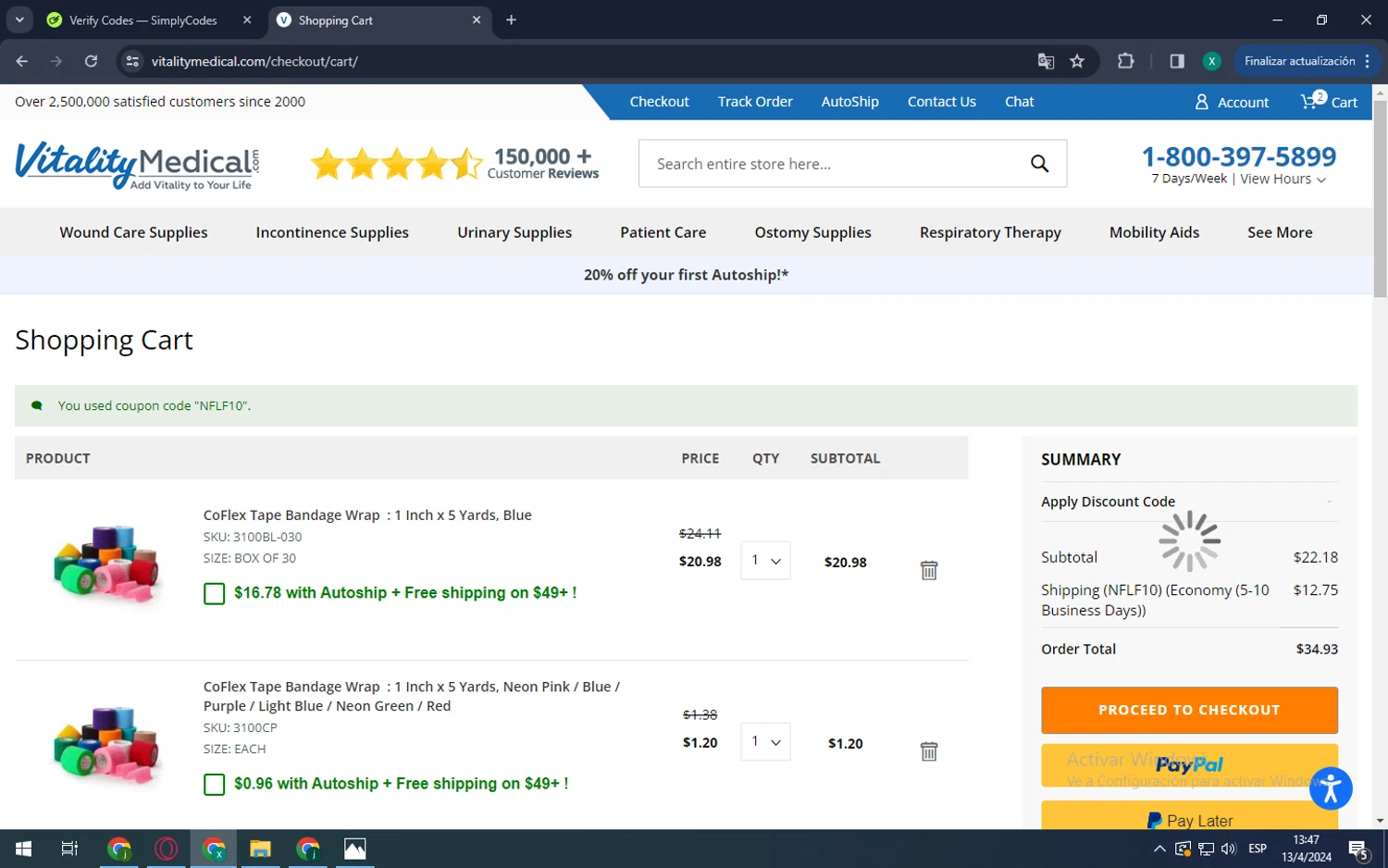Go to Checkout link in top bar
The height and width of the screenshot is (868, 1388).
(x=659, y=102)
